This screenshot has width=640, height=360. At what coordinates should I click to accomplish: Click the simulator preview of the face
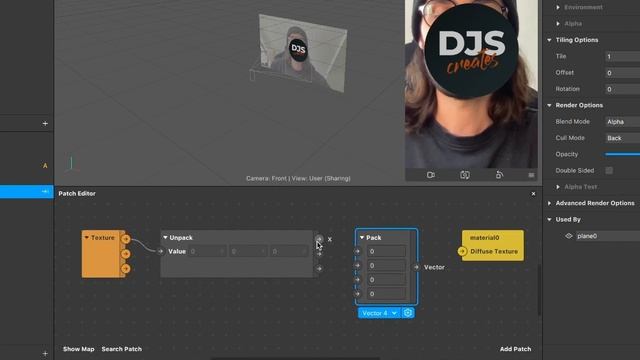tap(471, 84)
